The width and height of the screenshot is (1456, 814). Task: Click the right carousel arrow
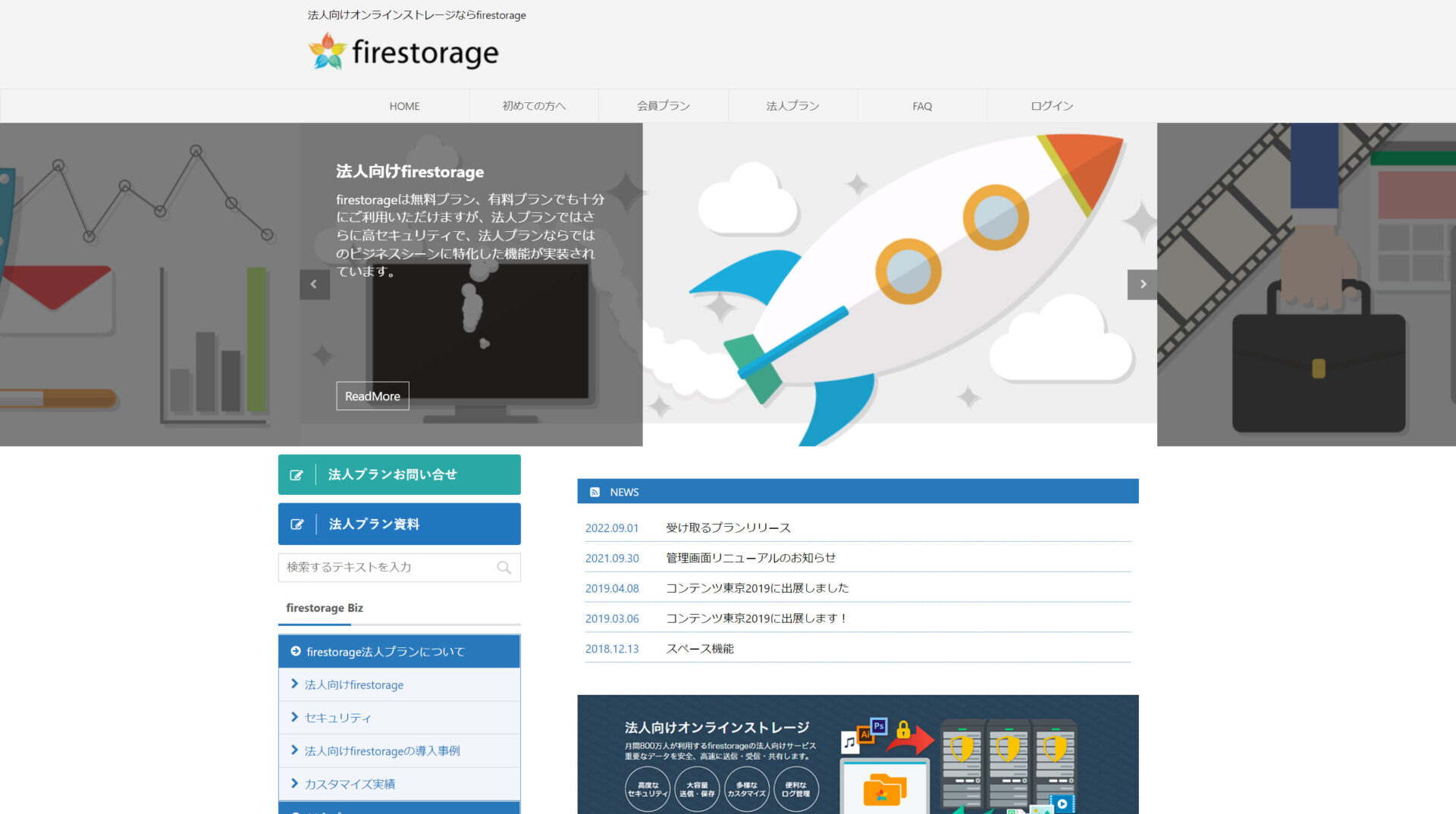[x=1142, y=284]
